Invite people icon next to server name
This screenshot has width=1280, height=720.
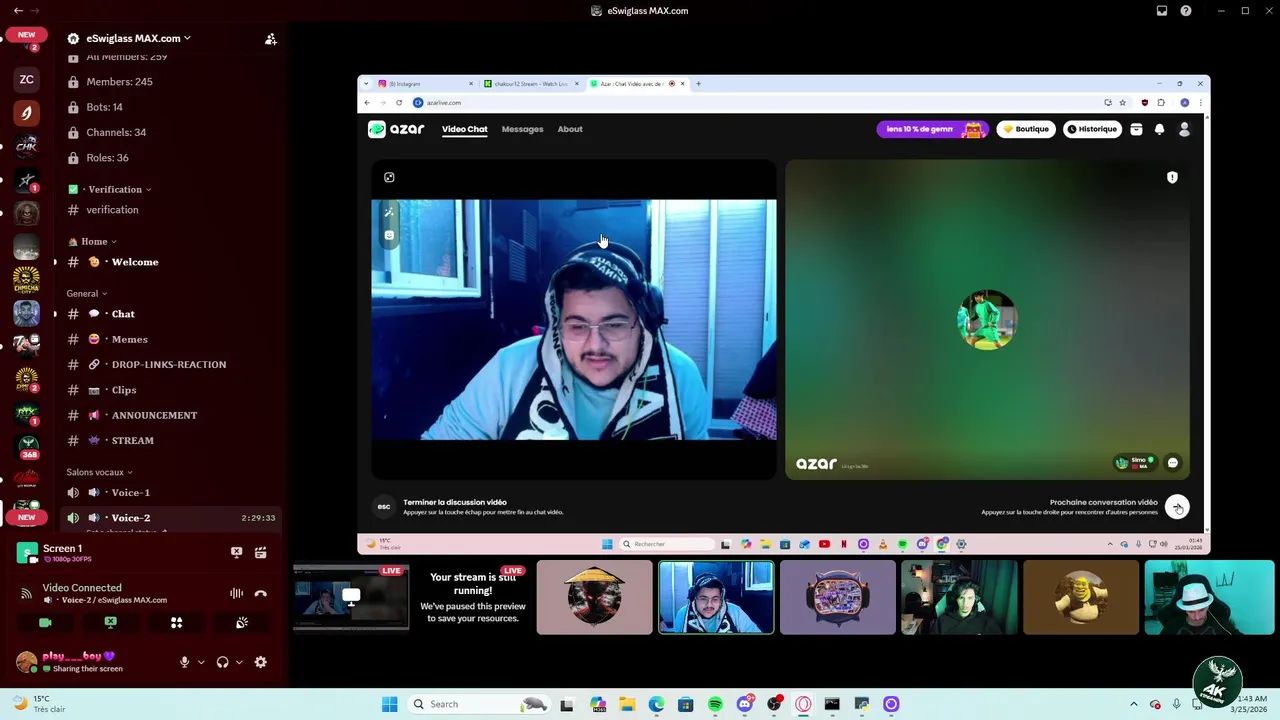point(270,39)
